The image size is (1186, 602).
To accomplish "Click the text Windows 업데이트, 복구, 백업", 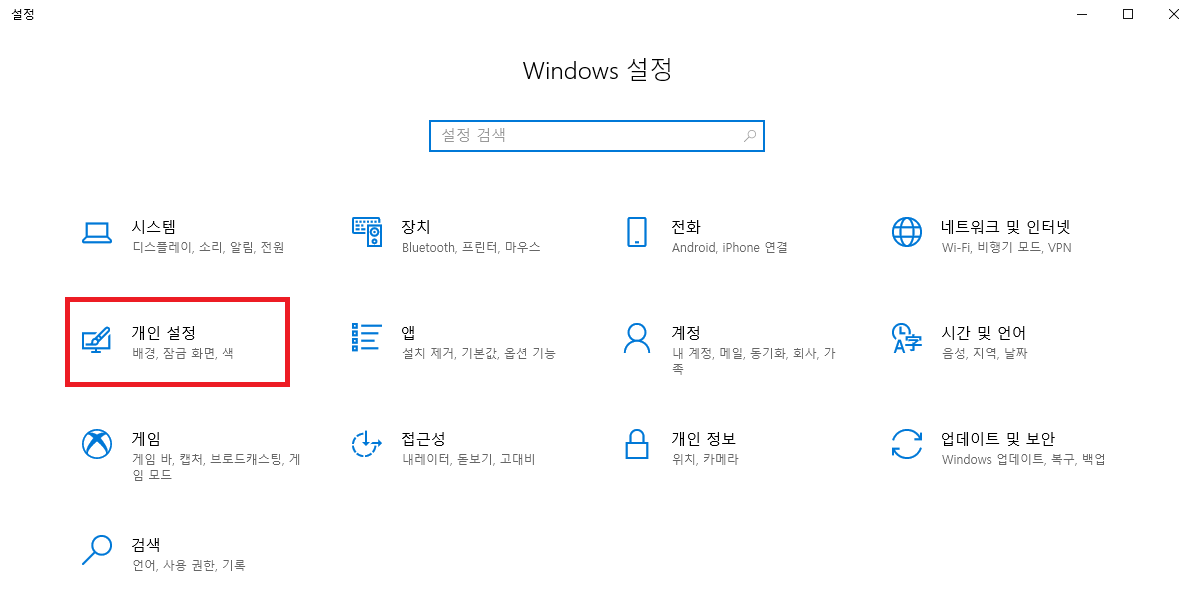I will click(x=1023, y=459).
